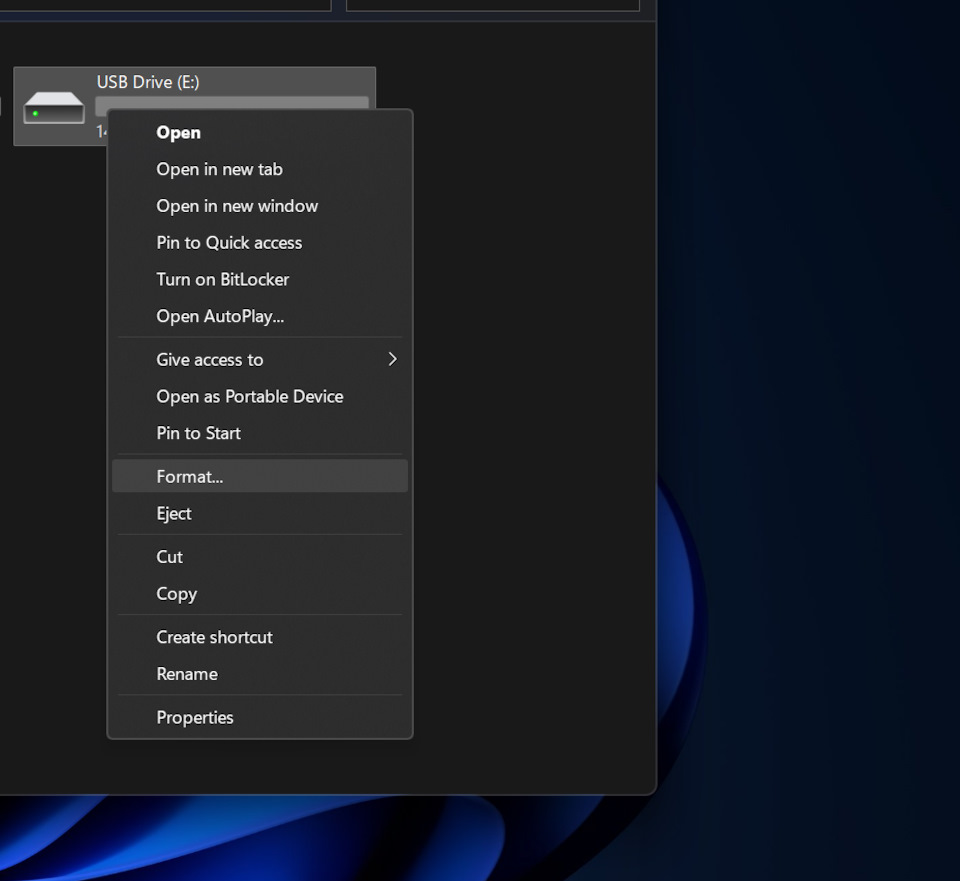Select the USB Drive (E:) label text
960x881 pixels.
(148, 82)
